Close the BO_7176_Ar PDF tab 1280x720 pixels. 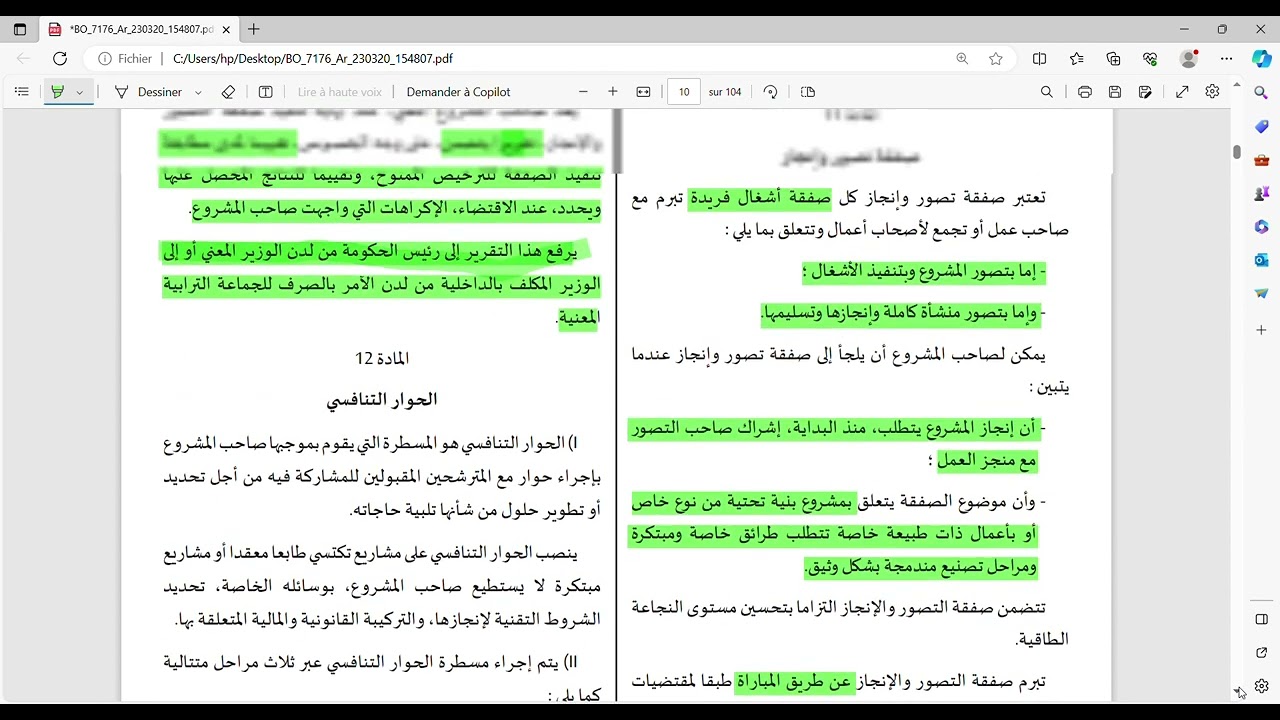click(226, 30)
